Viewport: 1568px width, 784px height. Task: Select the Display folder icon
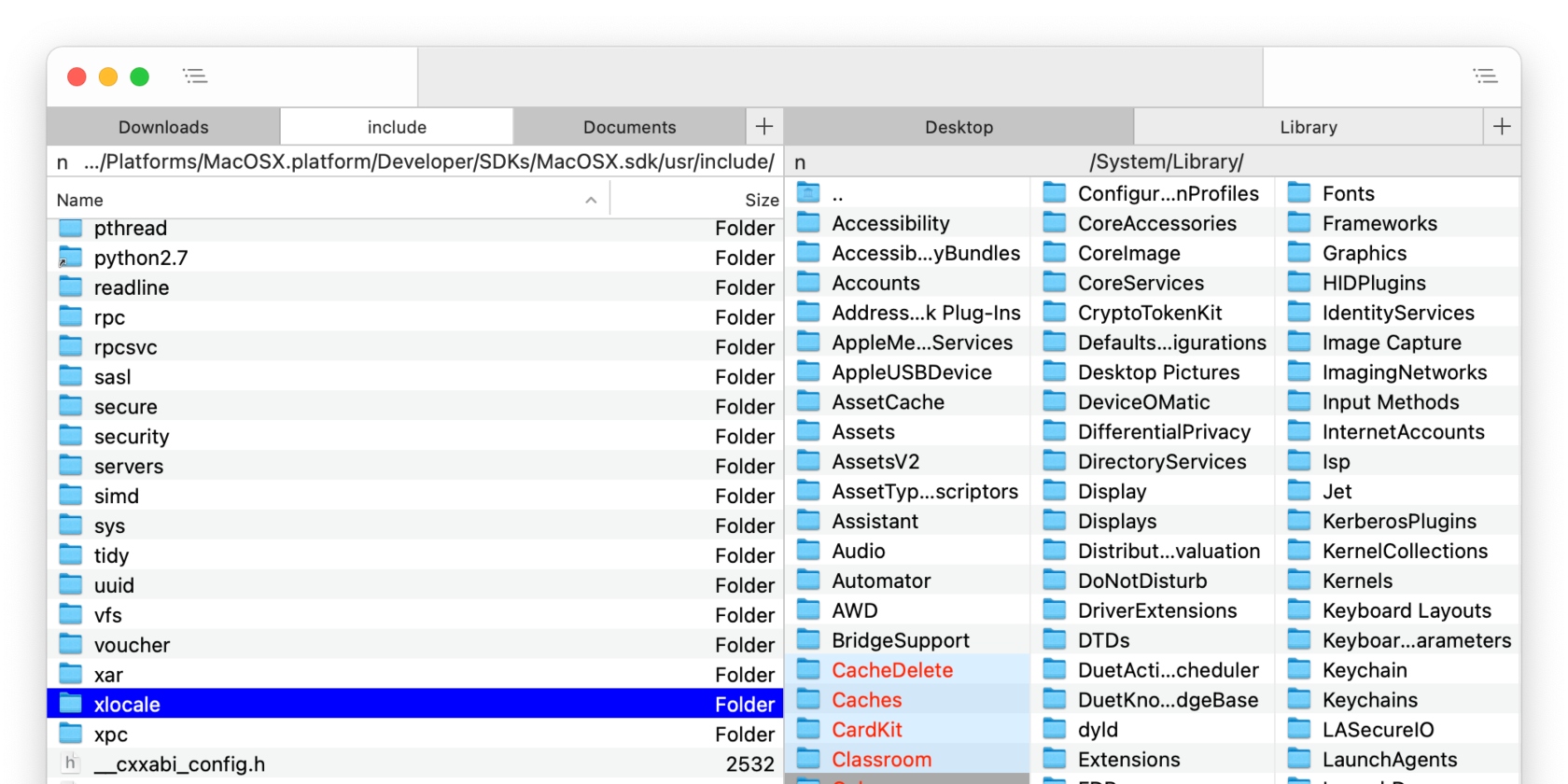[x=1055, y=491]
